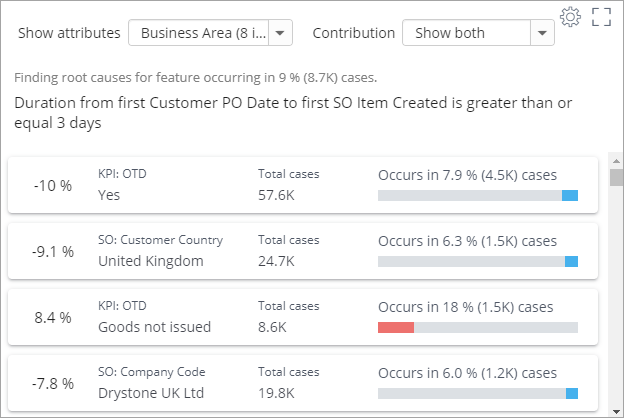The height and width of the screenshot is (418, 624).
Task: Click the 57.6K total cases value
Action: (277, 195)
